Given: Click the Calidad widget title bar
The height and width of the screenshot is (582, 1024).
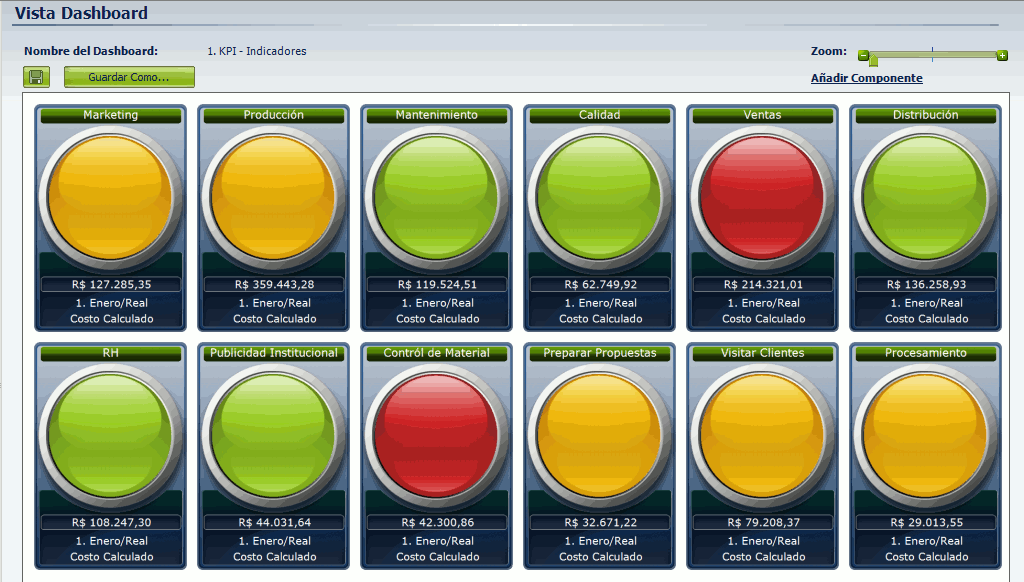Looking at the screenshot, I should click(x=599, y=115).
